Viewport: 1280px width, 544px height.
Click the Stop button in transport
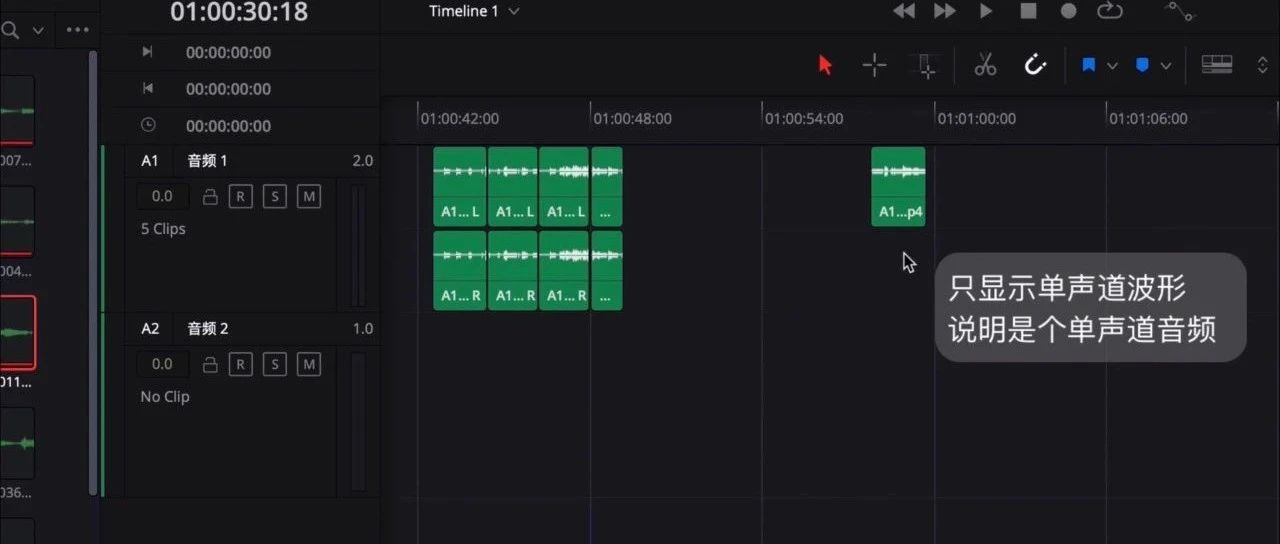point(1028,11)
